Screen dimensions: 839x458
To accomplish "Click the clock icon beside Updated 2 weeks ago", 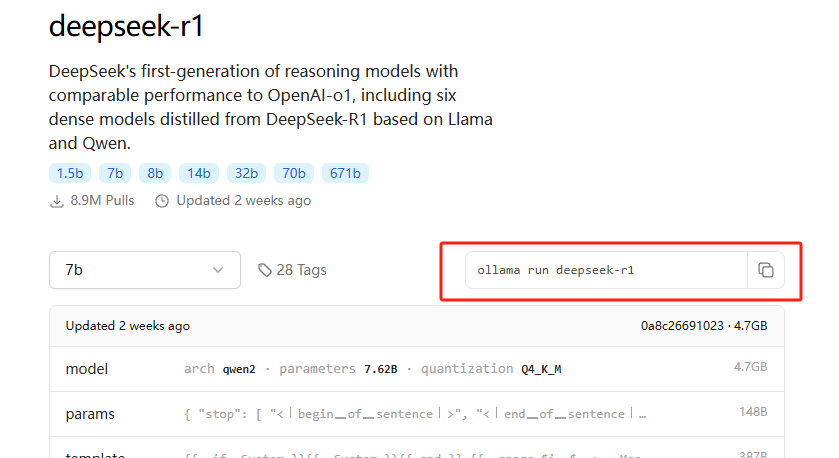I will coord(162,201).
